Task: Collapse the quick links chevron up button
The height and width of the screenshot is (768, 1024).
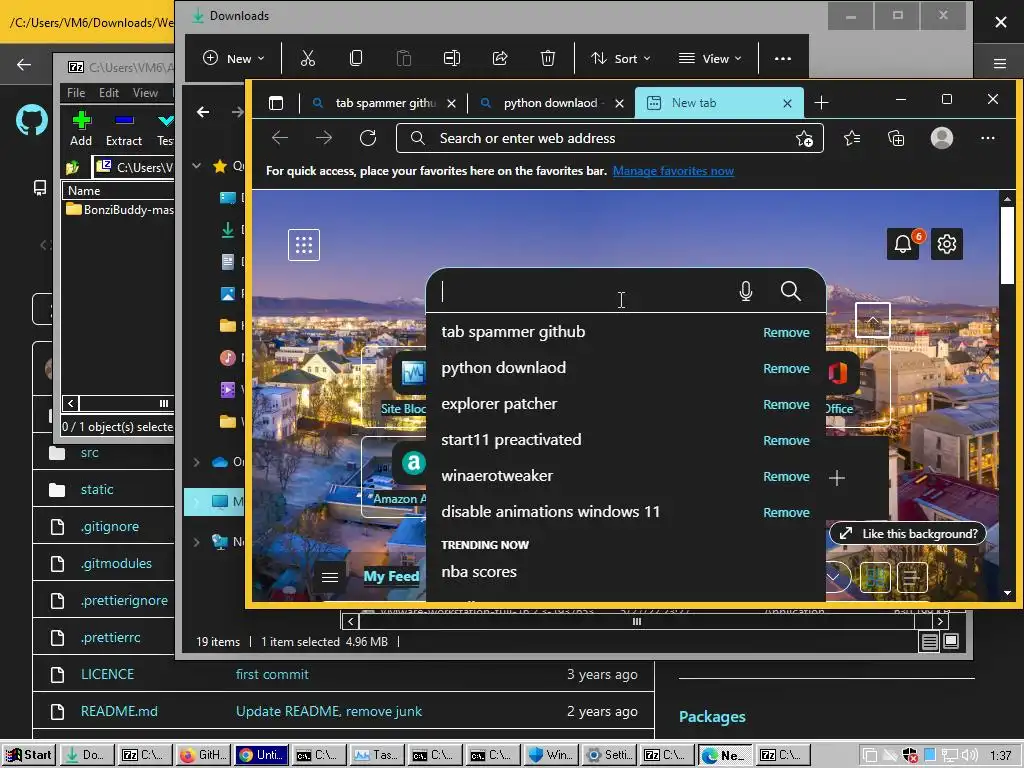Action: click(x=872, y=320)
